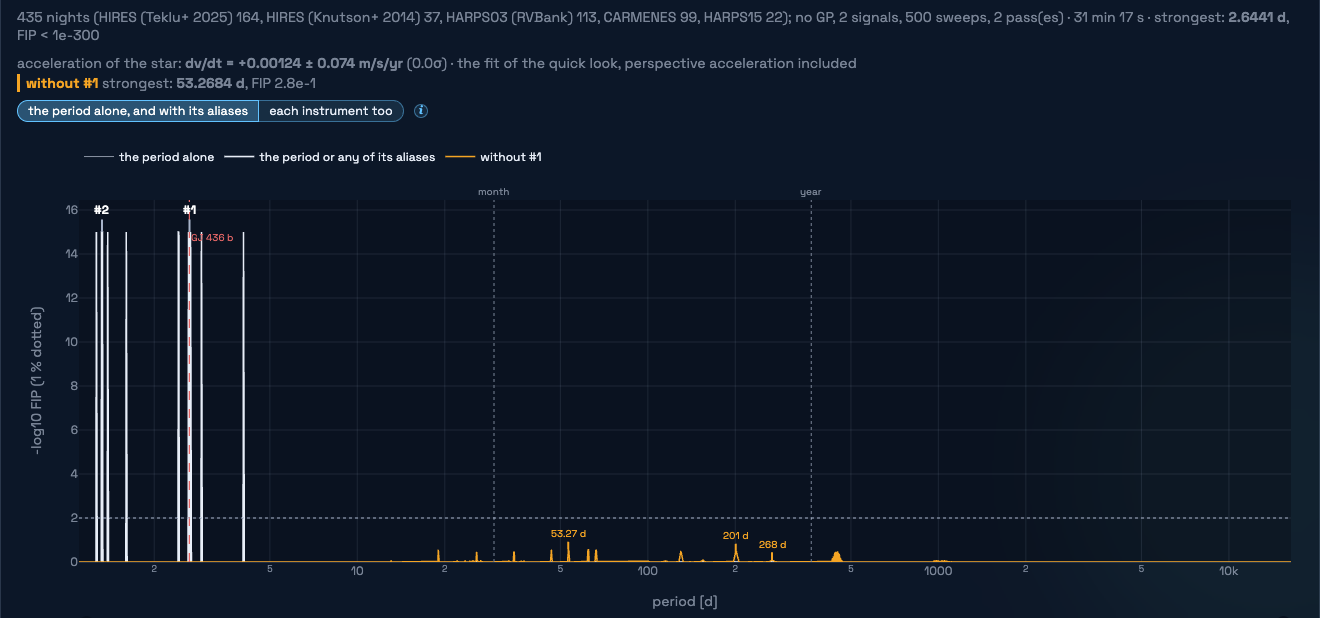This screenshot has width=1320, height=618.
Task: Click the "14" tick on the FIP axis
Action: 71,254
